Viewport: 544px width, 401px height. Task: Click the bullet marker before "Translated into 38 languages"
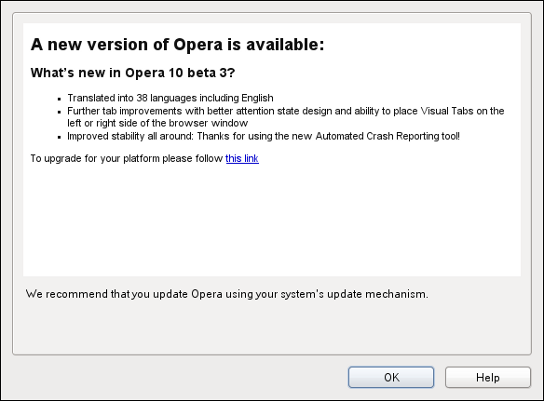coord(59,99)
